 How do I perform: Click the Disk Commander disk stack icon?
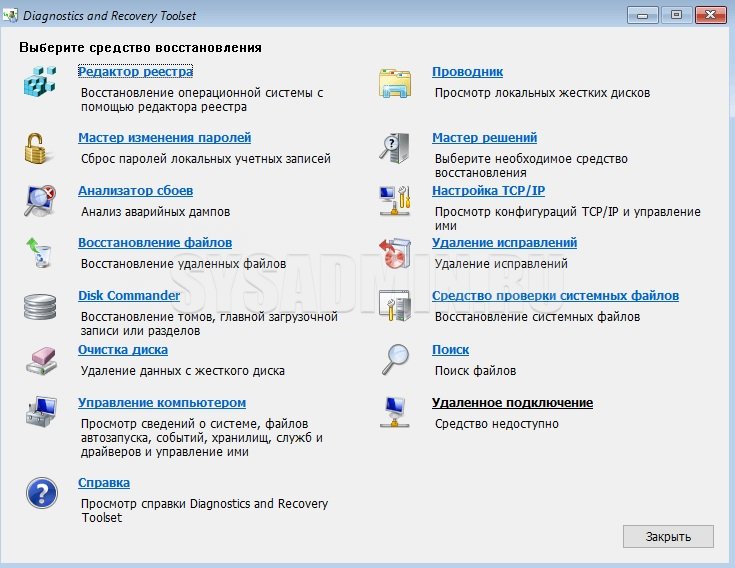[39, 306]
